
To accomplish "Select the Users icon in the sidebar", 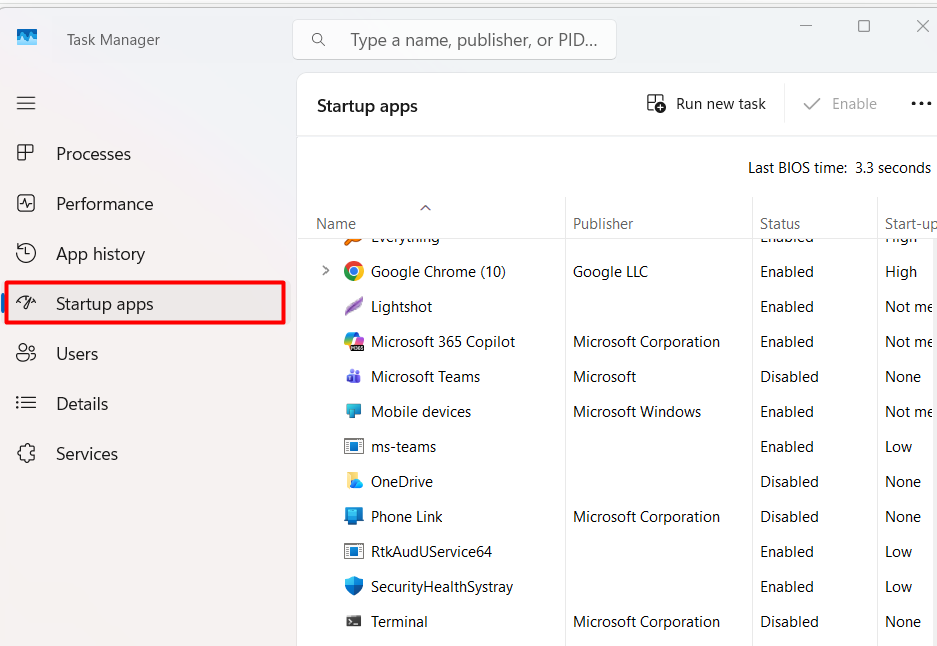I will coord(26,353).
